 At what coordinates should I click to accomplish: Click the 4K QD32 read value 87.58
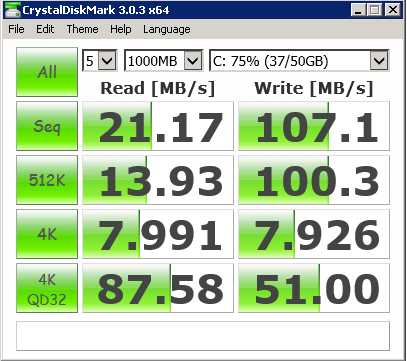[158, 288]
